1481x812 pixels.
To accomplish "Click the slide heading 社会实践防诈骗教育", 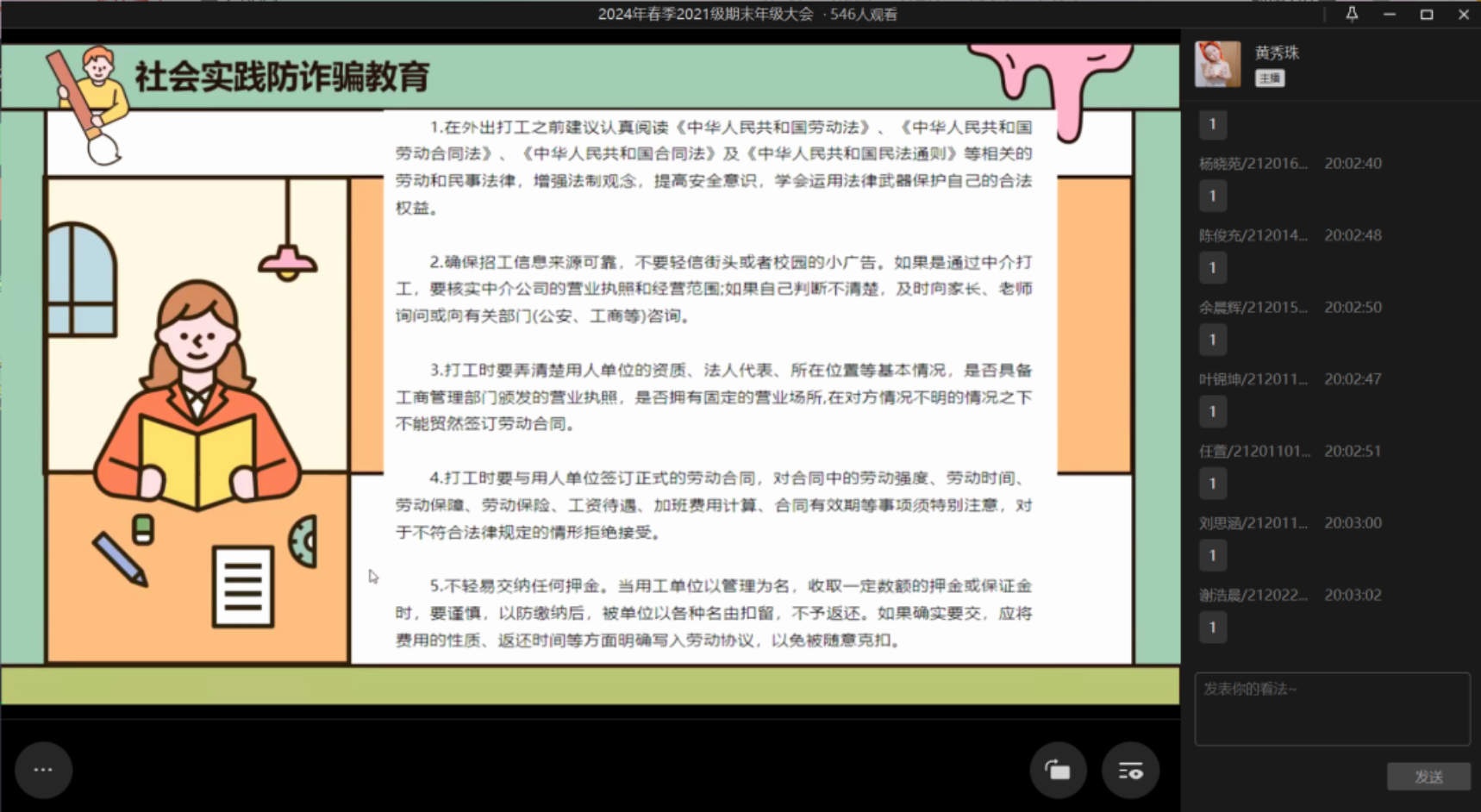I will (282, 77).
